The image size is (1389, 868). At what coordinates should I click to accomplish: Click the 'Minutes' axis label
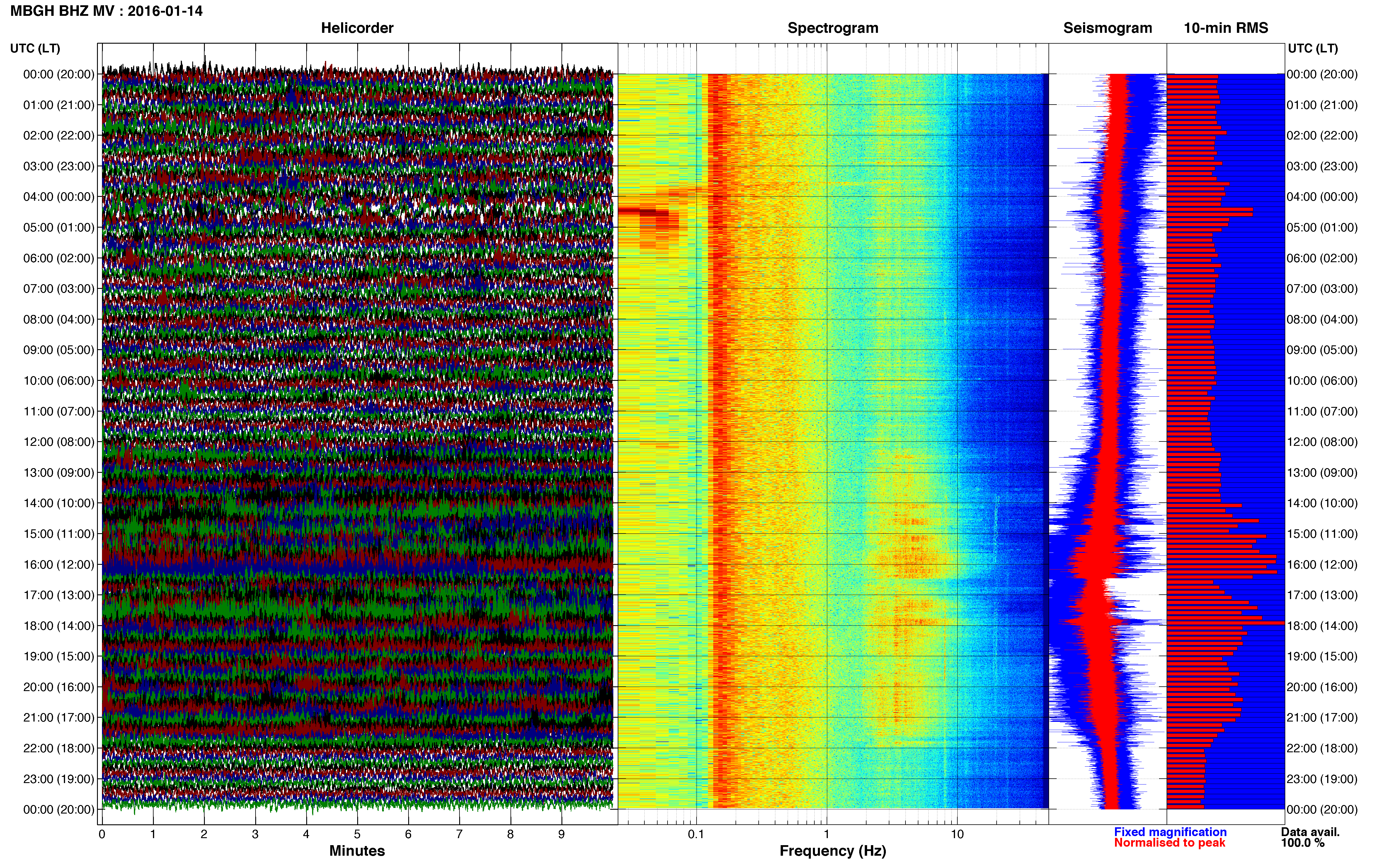pos(357,851)
